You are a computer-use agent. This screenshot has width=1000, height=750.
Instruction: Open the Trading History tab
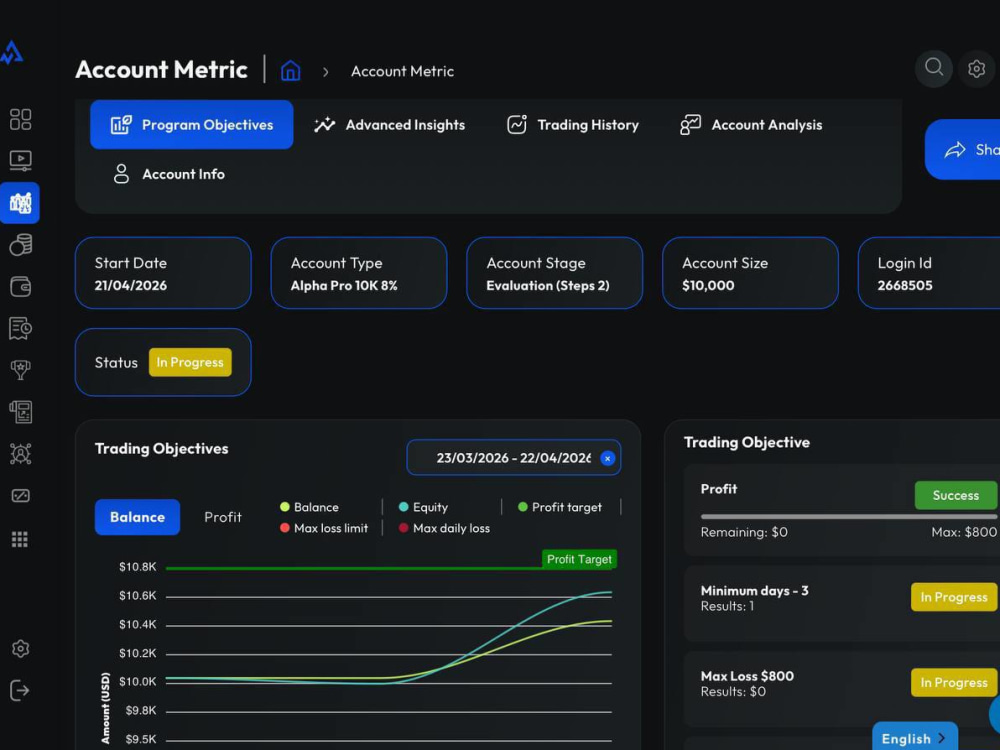click(573, 125)
